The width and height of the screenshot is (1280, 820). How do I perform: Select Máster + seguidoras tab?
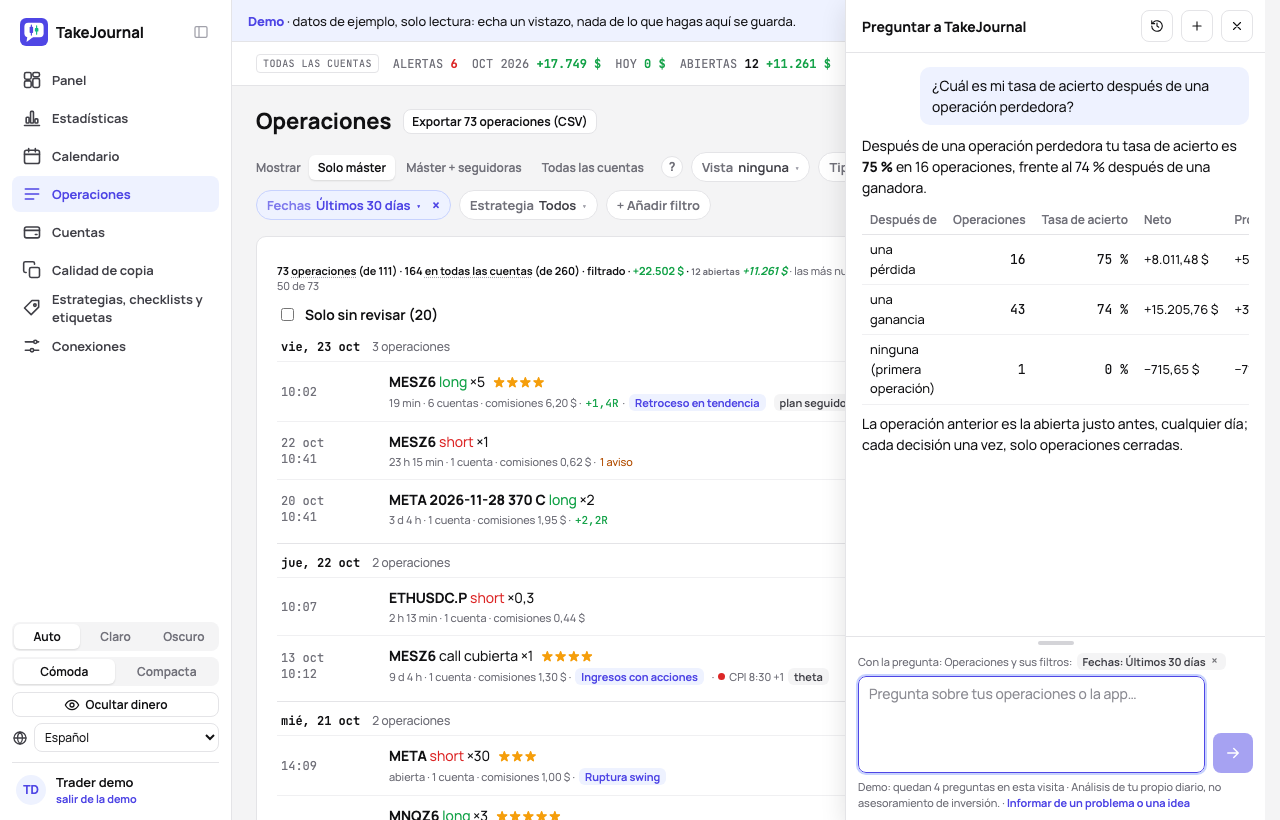(464, 167)
